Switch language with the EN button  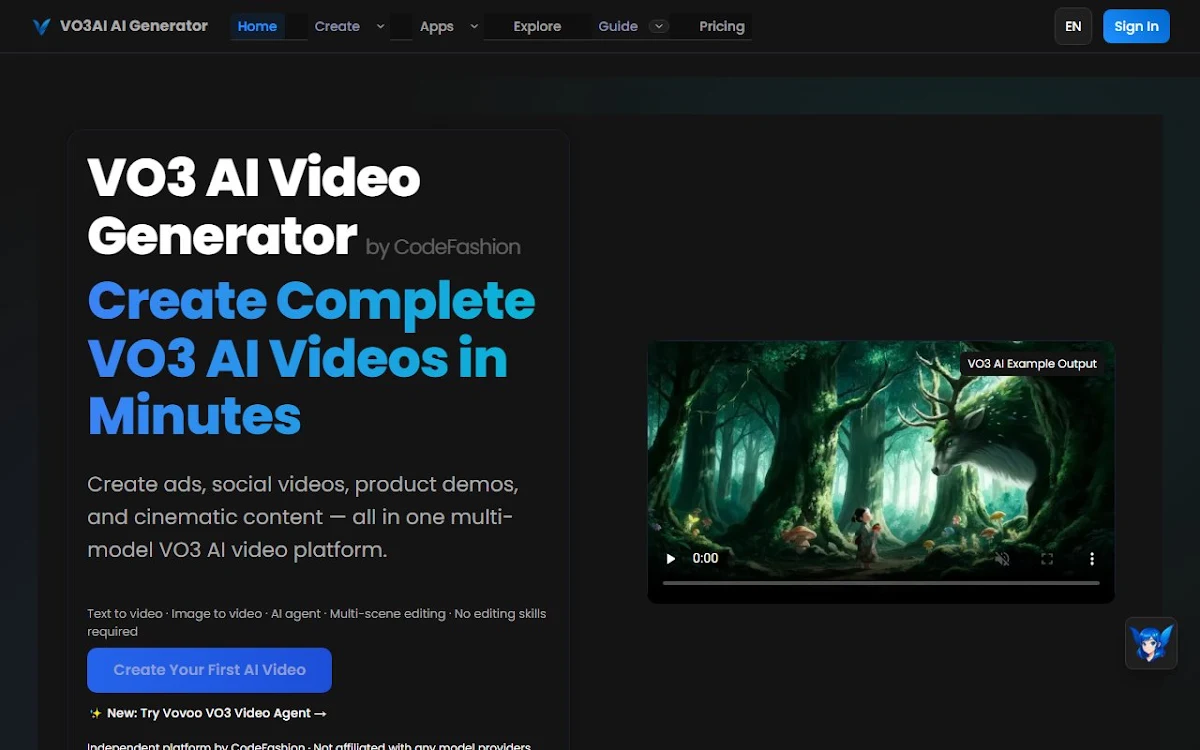(x=1073, y=26)
